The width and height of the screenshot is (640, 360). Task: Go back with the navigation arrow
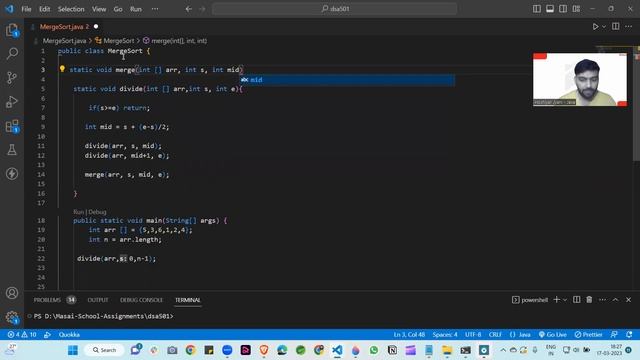[x=189, y=9]
